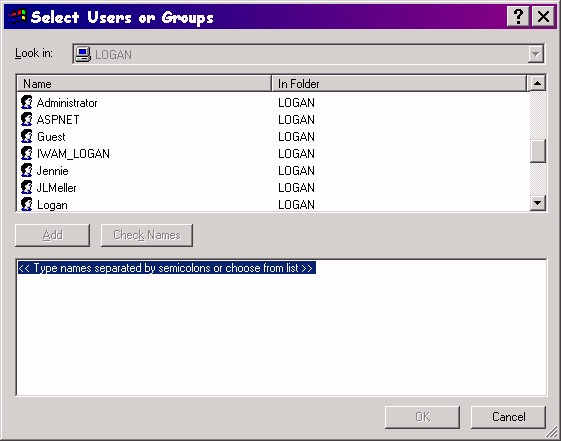Click the names entry text area
This screenshot has height=441, width=561.
click(282, 327)
